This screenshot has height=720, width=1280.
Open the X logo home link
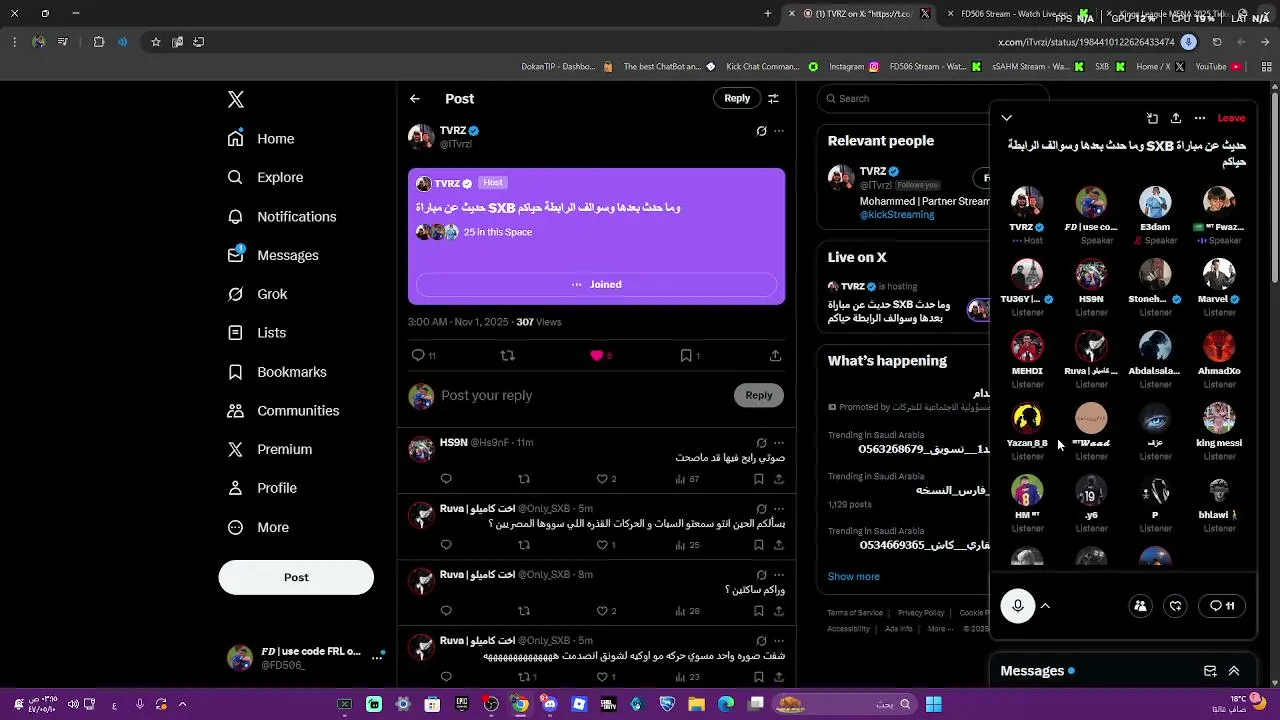pyautogui.click(x=236, y=99)
